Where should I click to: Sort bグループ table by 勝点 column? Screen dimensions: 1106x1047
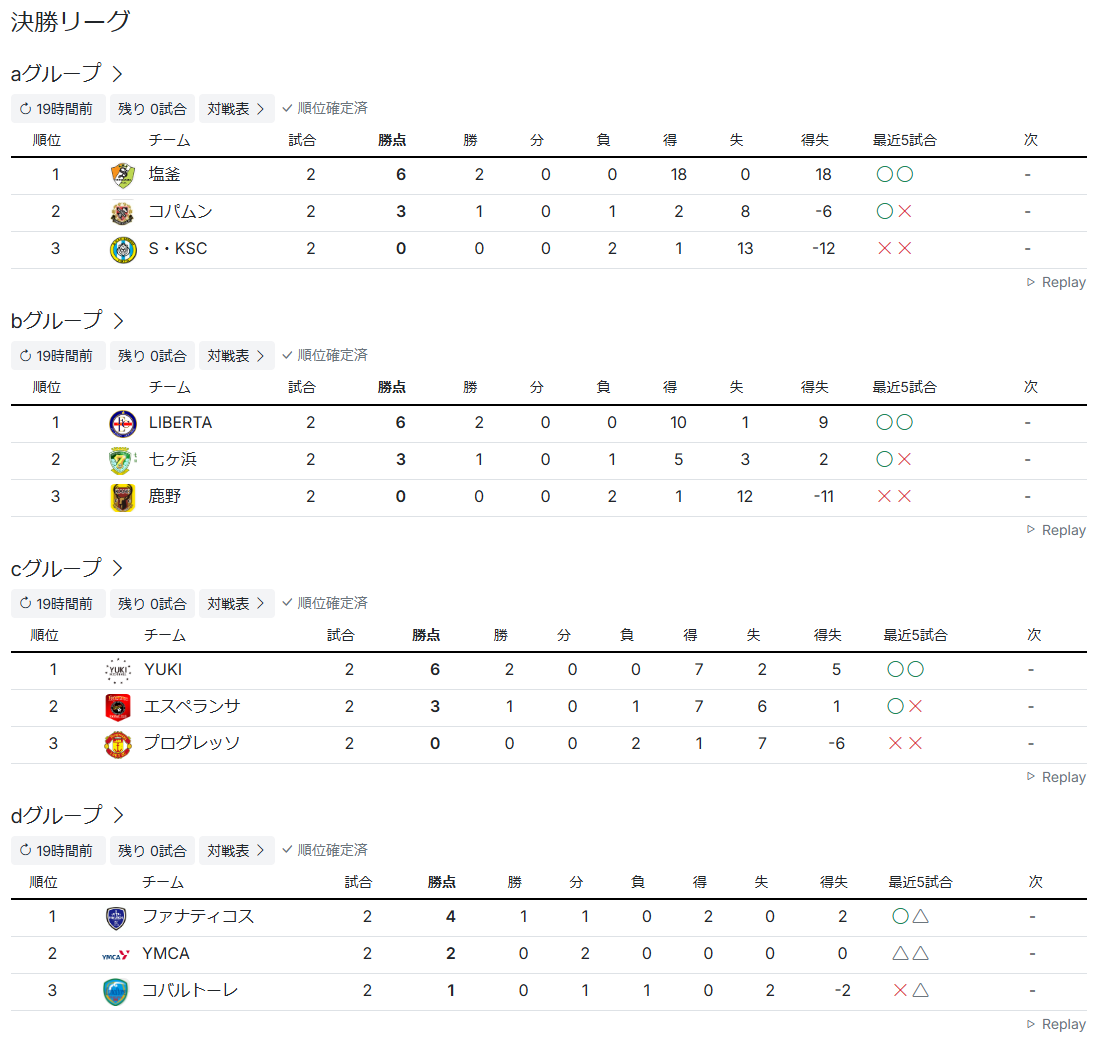click(x=392, y=387)
